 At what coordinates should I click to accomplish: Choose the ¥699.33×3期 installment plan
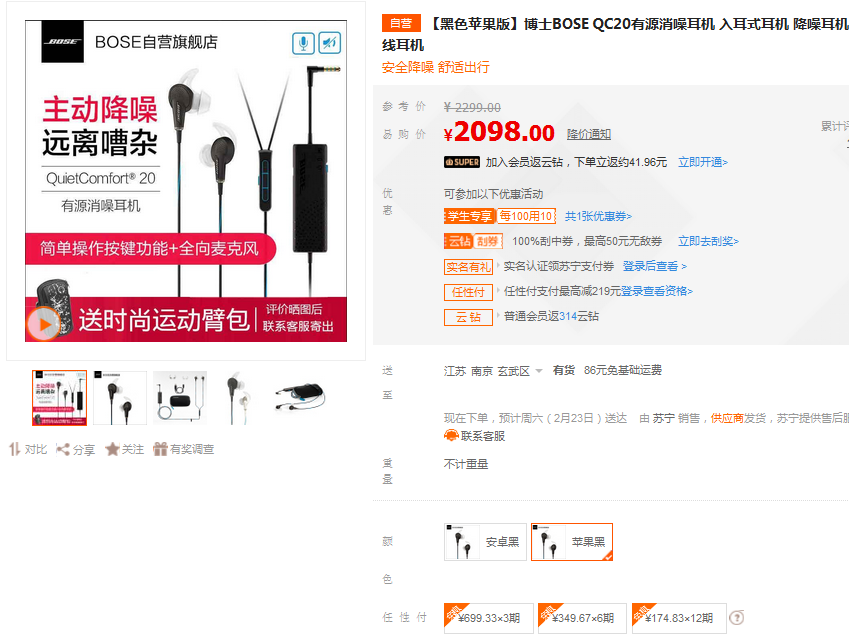(x=488, y=618)
